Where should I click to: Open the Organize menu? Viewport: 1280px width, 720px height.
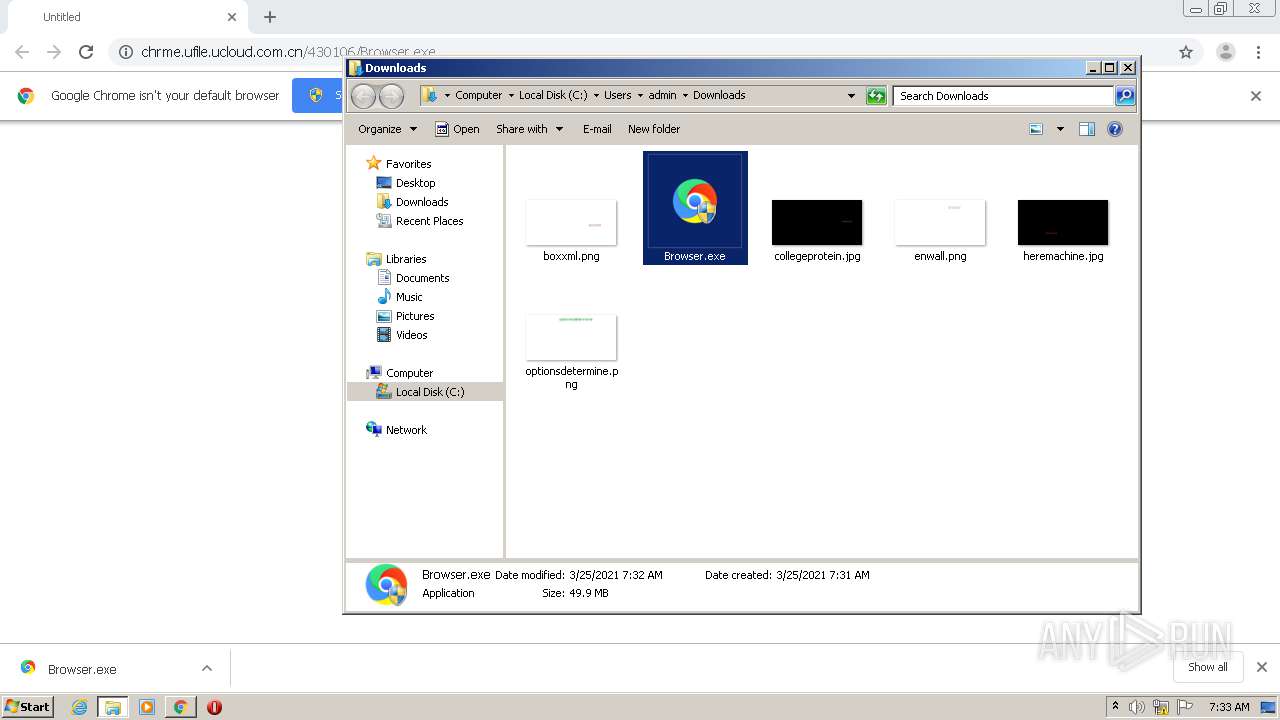click(x=387, y=129)
